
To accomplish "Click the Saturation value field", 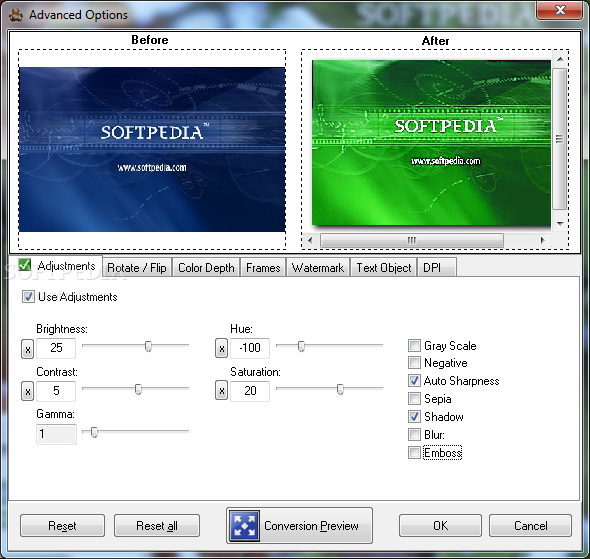I will tap(250, 391).
